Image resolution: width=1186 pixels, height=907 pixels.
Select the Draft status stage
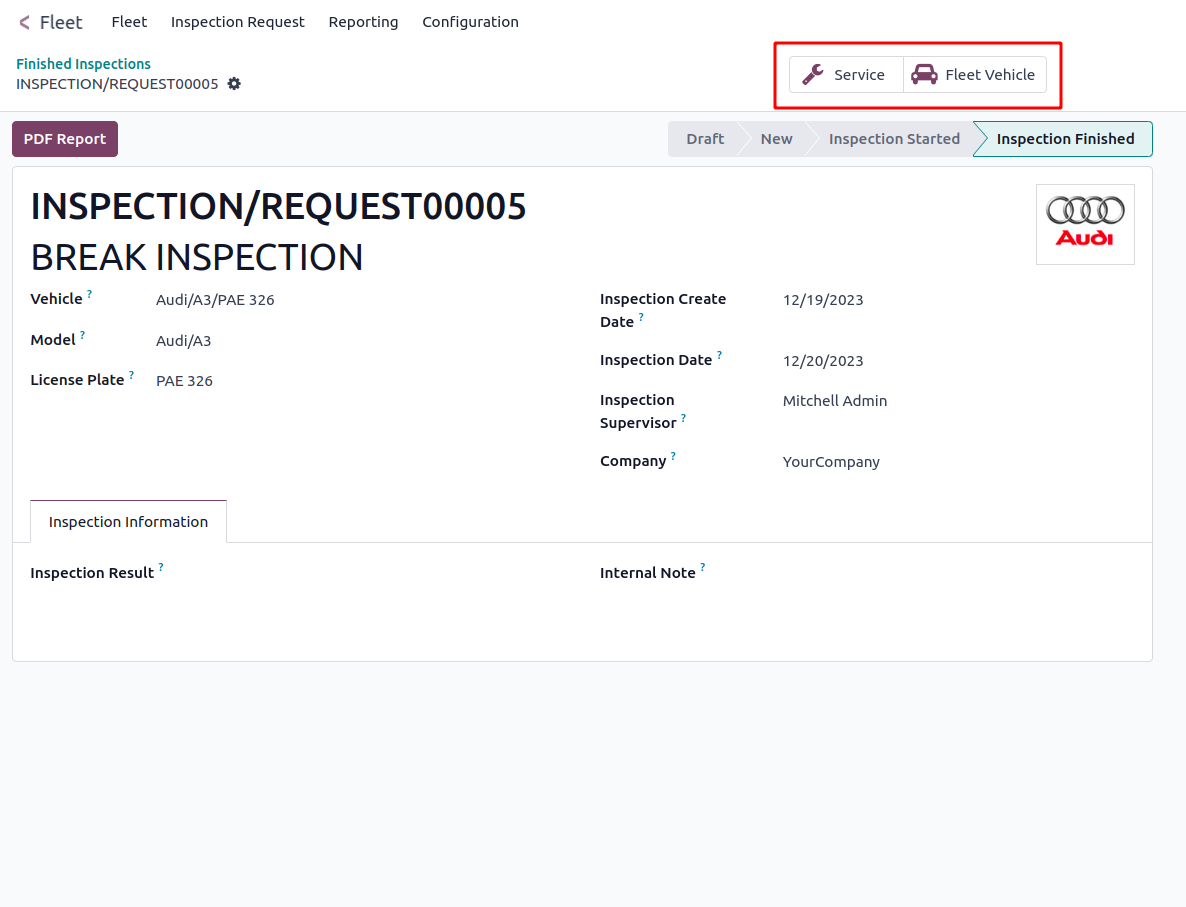[705, 139]
